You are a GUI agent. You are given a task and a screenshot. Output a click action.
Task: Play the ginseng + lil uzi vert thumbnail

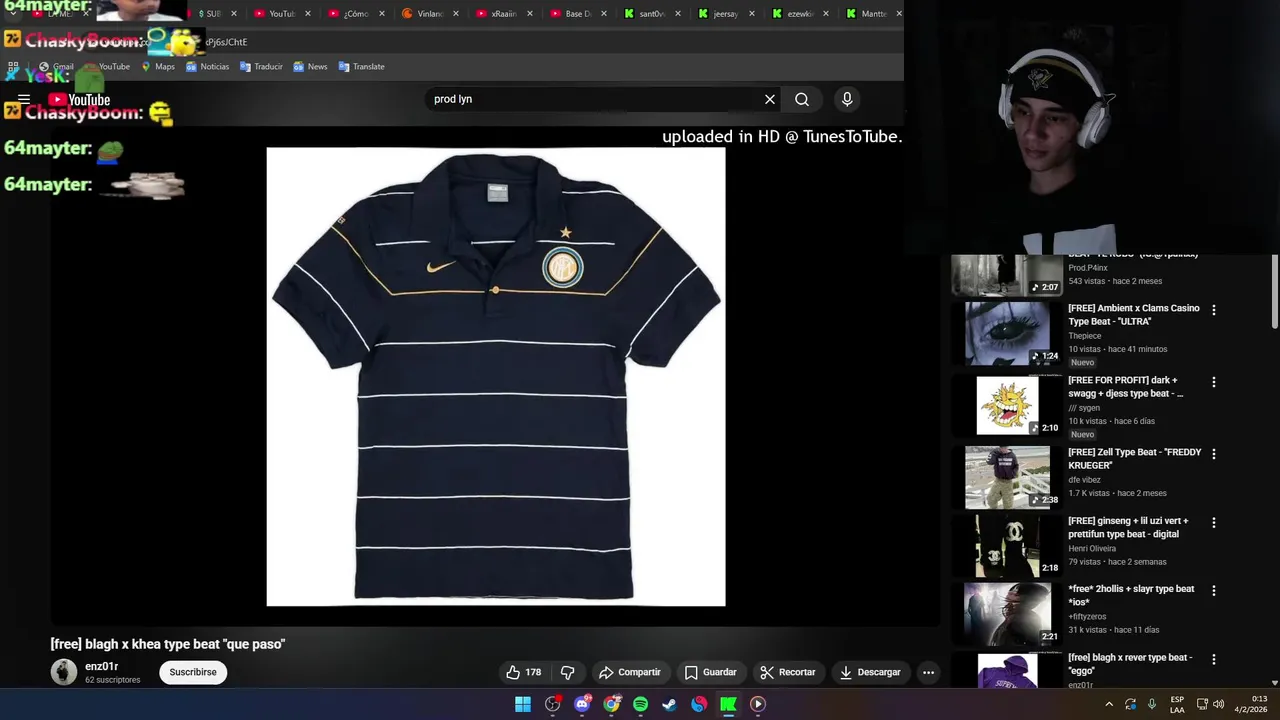(x=1007, y=546)
